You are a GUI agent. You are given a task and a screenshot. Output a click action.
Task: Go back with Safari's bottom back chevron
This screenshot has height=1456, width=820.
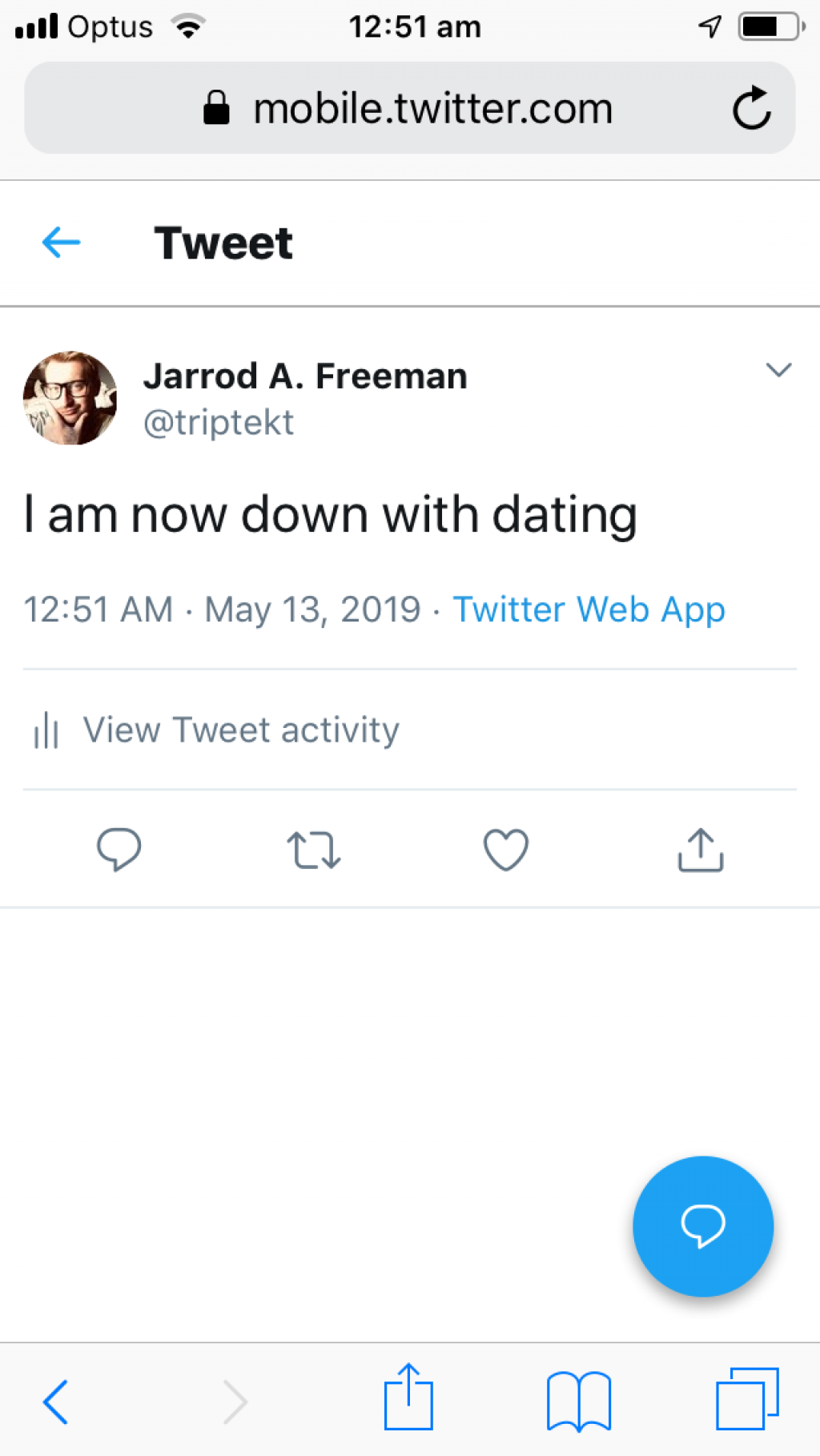pos(55,1402)
